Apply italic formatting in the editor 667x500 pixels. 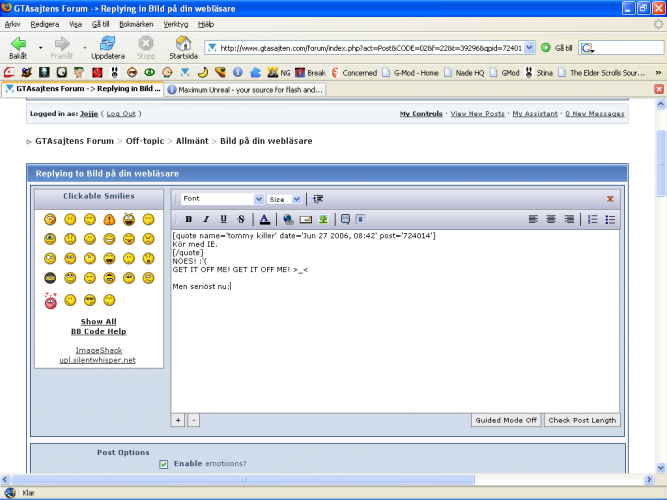(x=206, y=219)
